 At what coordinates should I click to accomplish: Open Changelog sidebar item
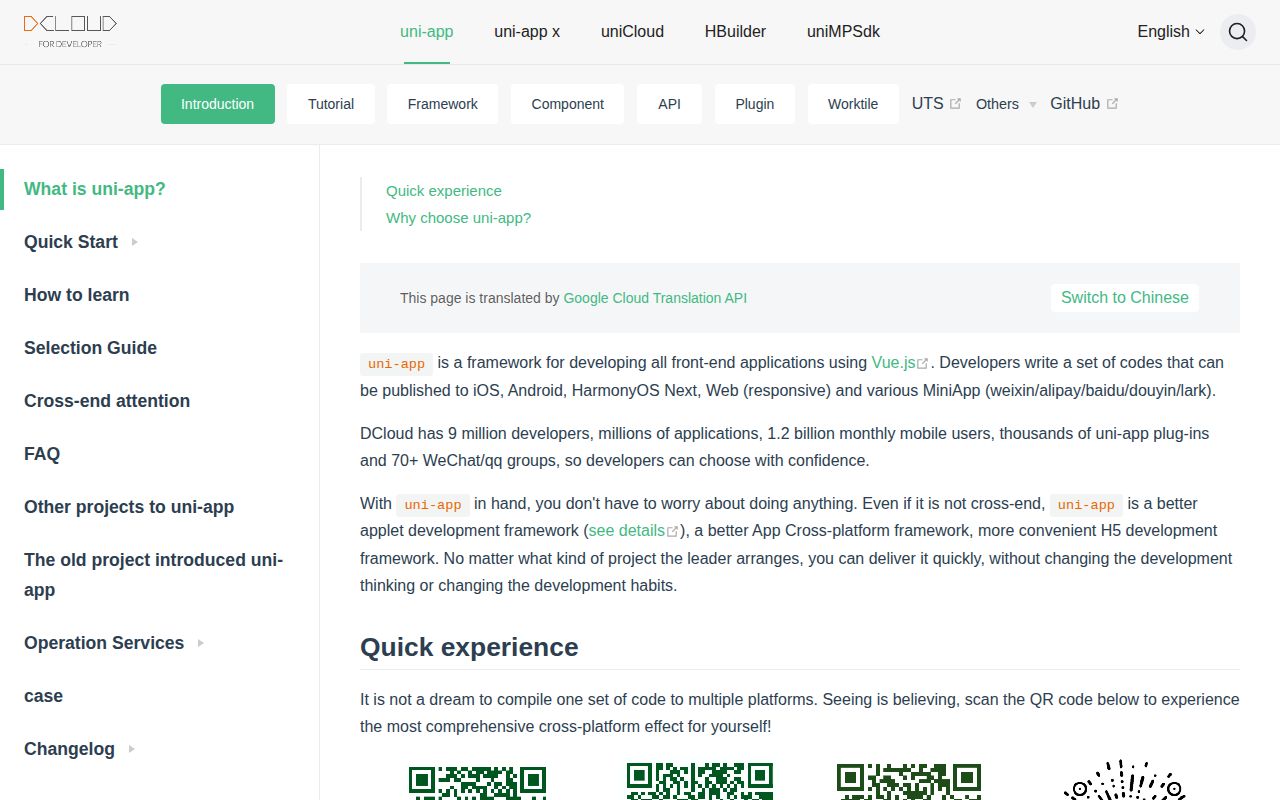click(69, 749)
